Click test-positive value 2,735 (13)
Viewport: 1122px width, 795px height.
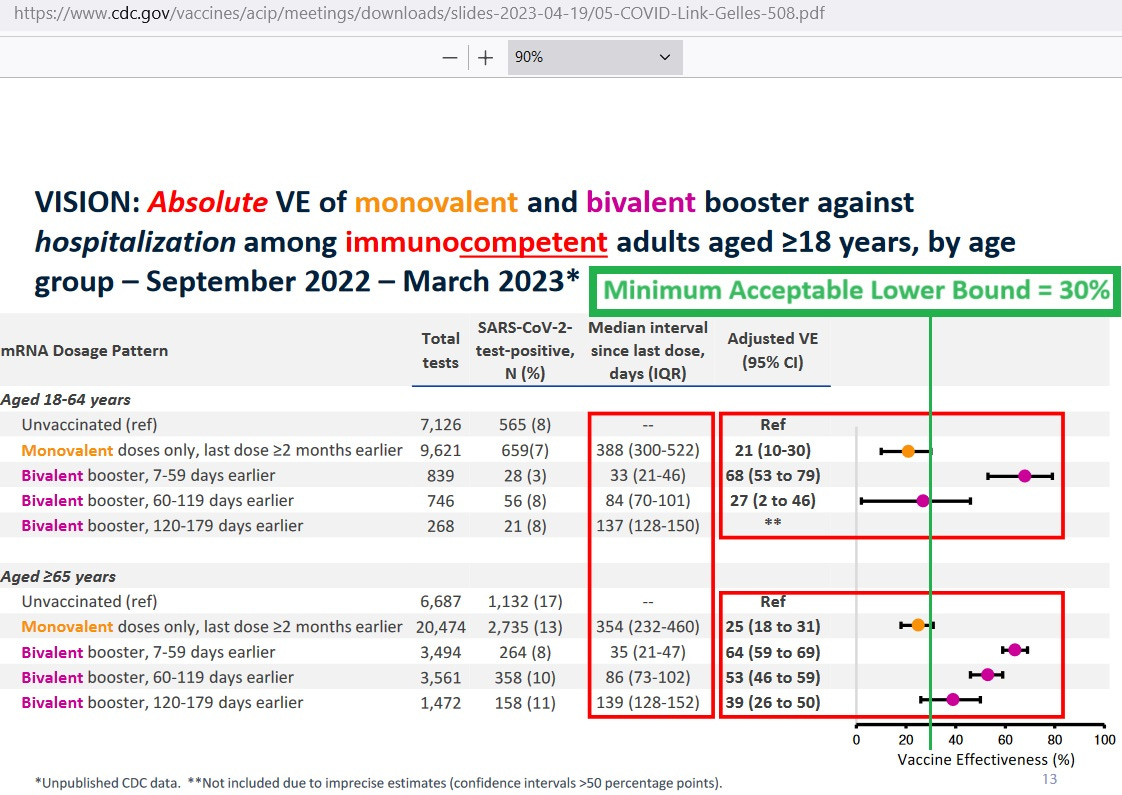525,627
